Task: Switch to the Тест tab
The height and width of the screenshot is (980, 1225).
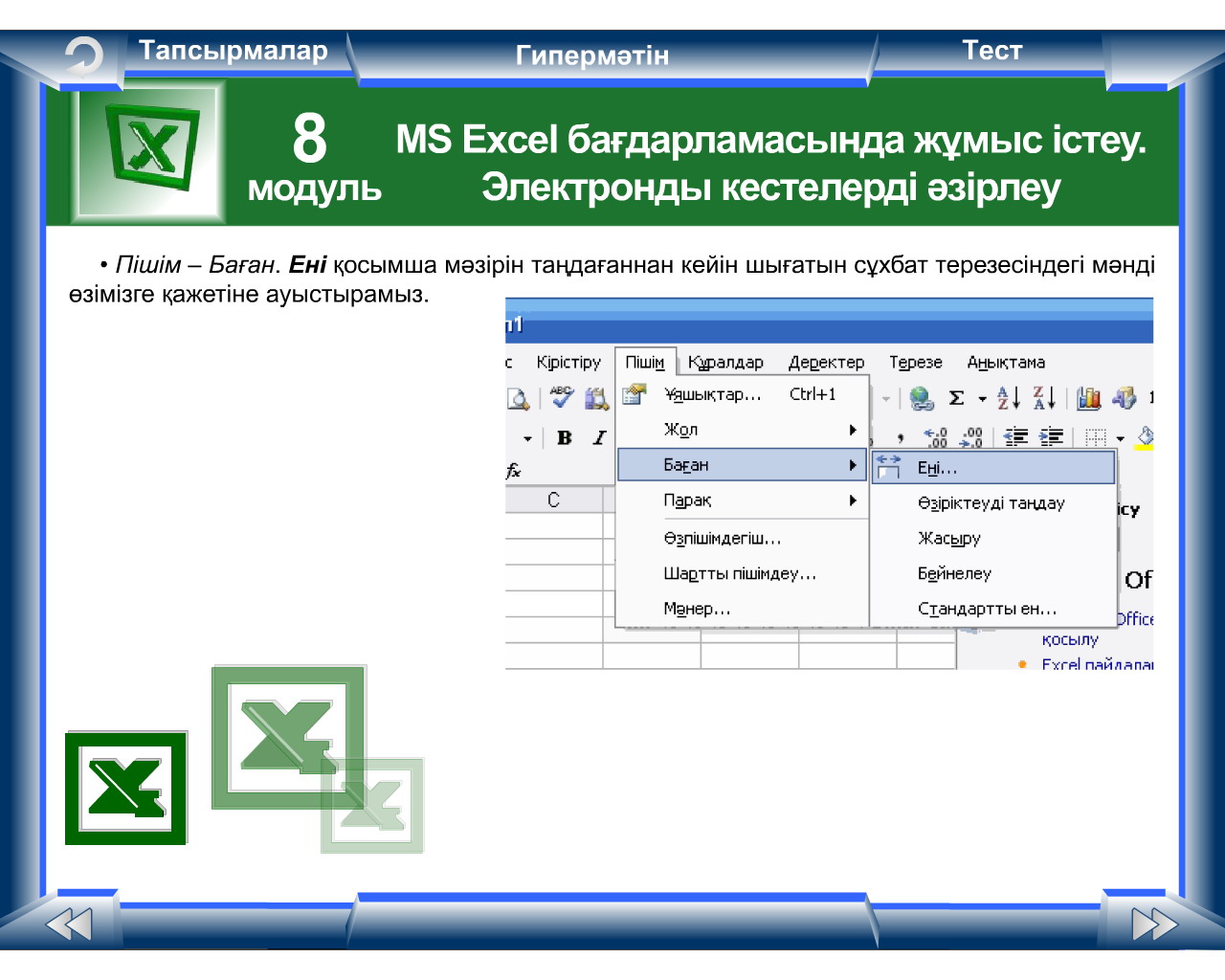Action: pos(991,51)
